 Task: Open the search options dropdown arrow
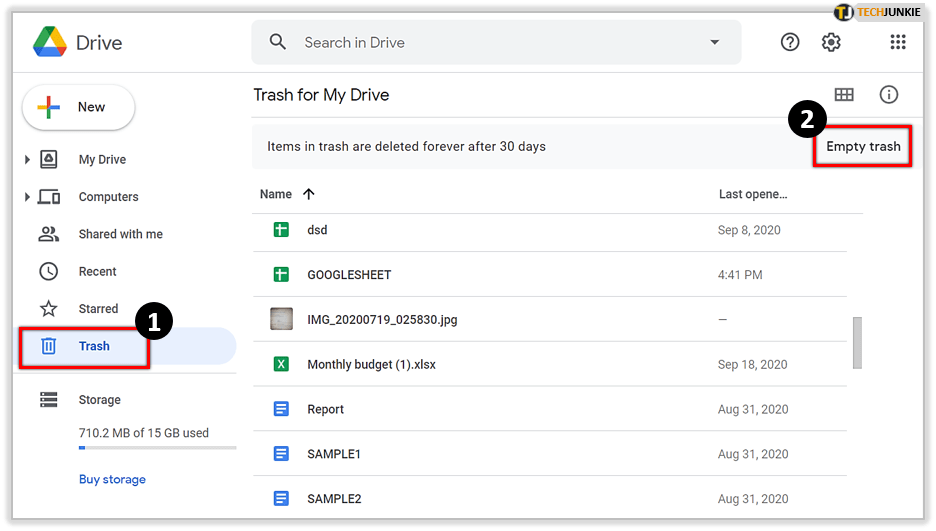coord(714,42)
